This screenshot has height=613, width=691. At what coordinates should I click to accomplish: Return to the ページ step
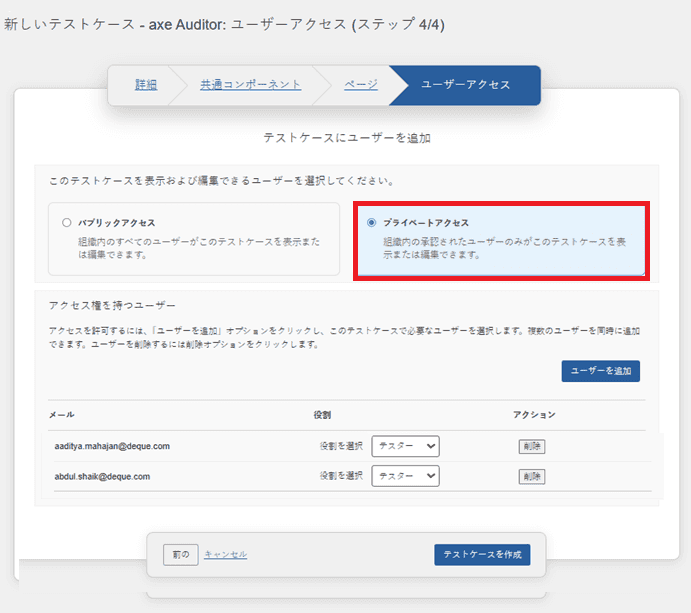(361, 85)
